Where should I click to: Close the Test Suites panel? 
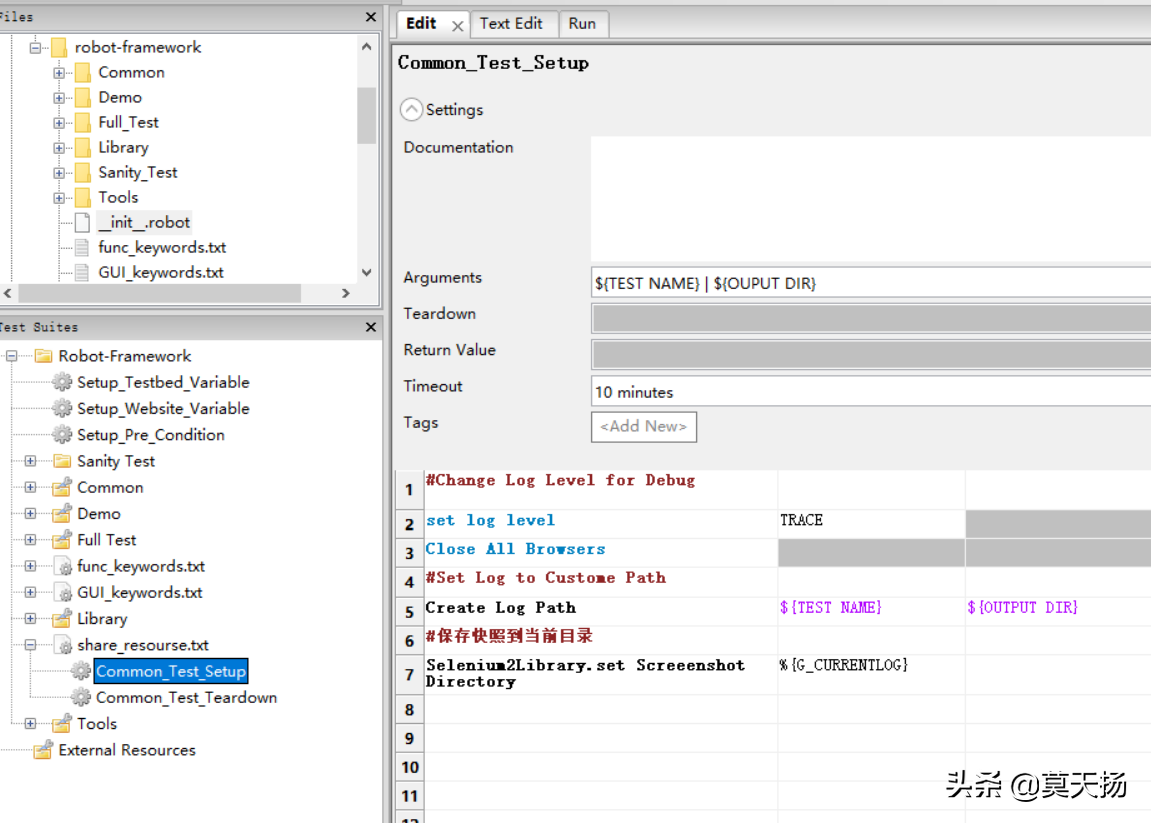point(371,327)
